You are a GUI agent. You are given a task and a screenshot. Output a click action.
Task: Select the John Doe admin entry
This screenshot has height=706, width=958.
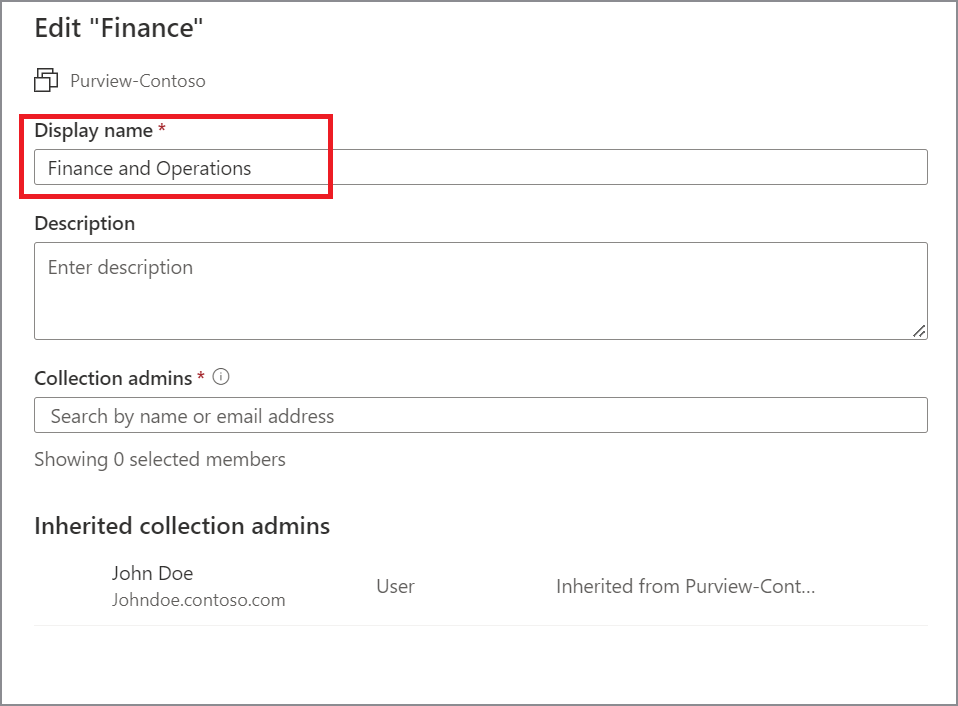(152, 573)
